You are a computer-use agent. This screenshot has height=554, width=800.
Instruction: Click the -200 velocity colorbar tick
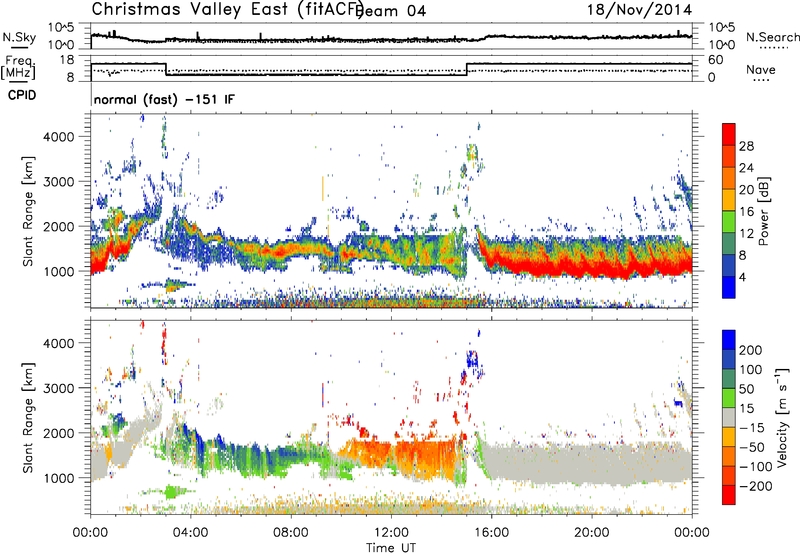(756, 486)
